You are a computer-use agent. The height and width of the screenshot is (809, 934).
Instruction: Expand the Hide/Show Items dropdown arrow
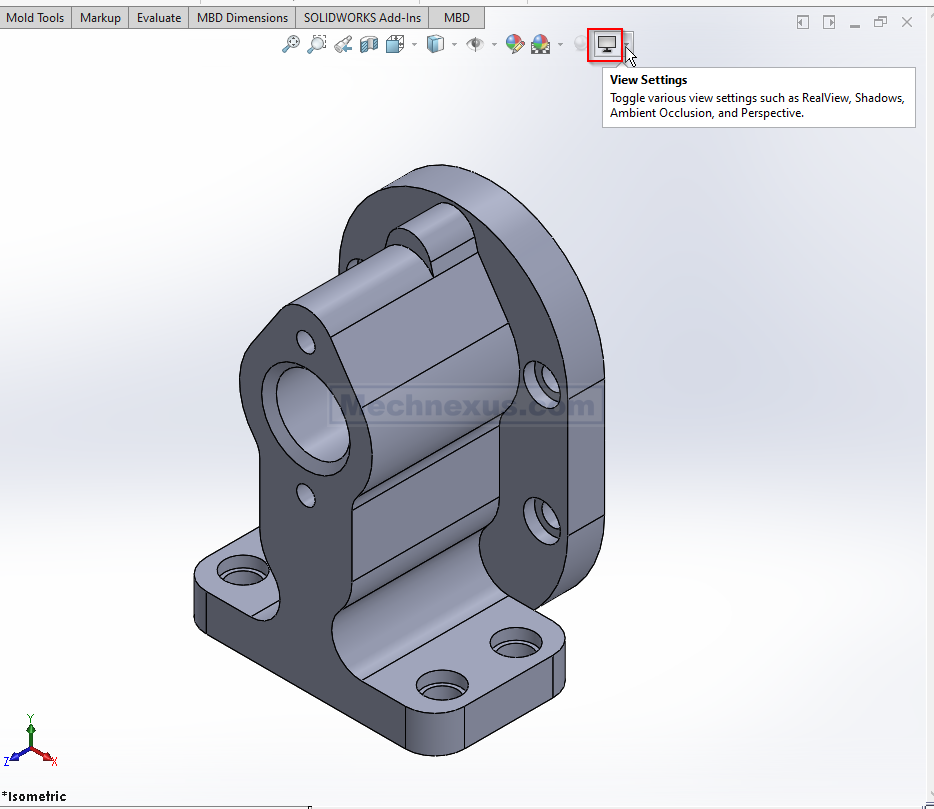tap(494, 44)
